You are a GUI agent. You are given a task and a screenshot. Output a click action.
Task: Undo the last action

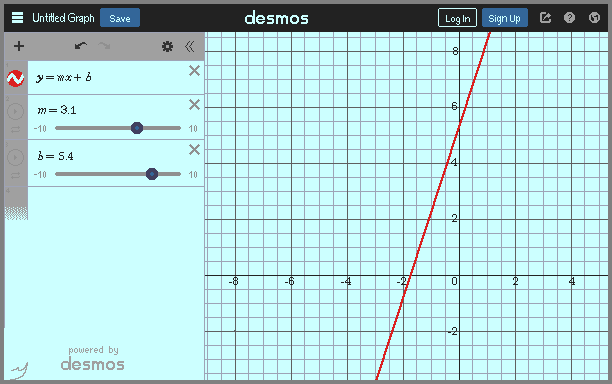81,46
